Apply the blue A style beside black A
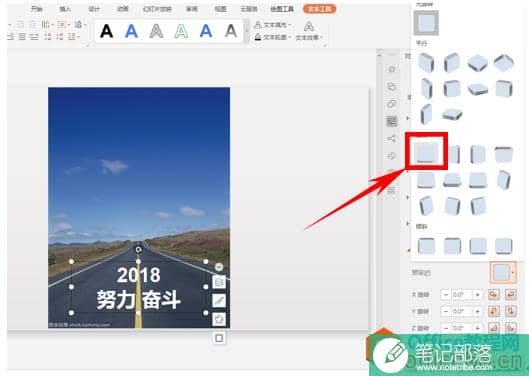The image size is (529, 376). [131, 31]
